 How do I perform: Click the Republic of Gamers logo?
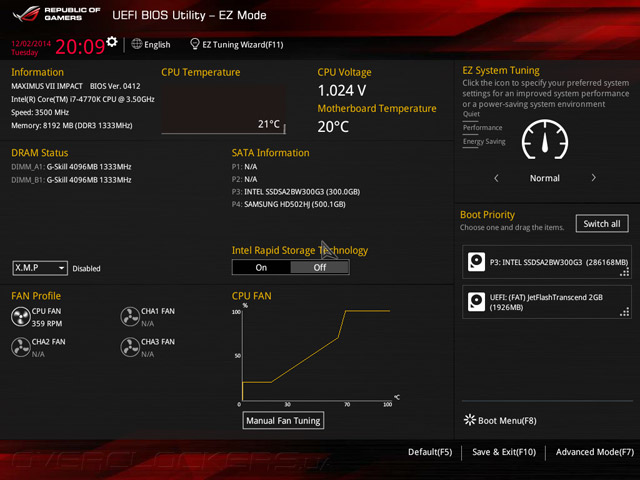(x=57, y=14)
